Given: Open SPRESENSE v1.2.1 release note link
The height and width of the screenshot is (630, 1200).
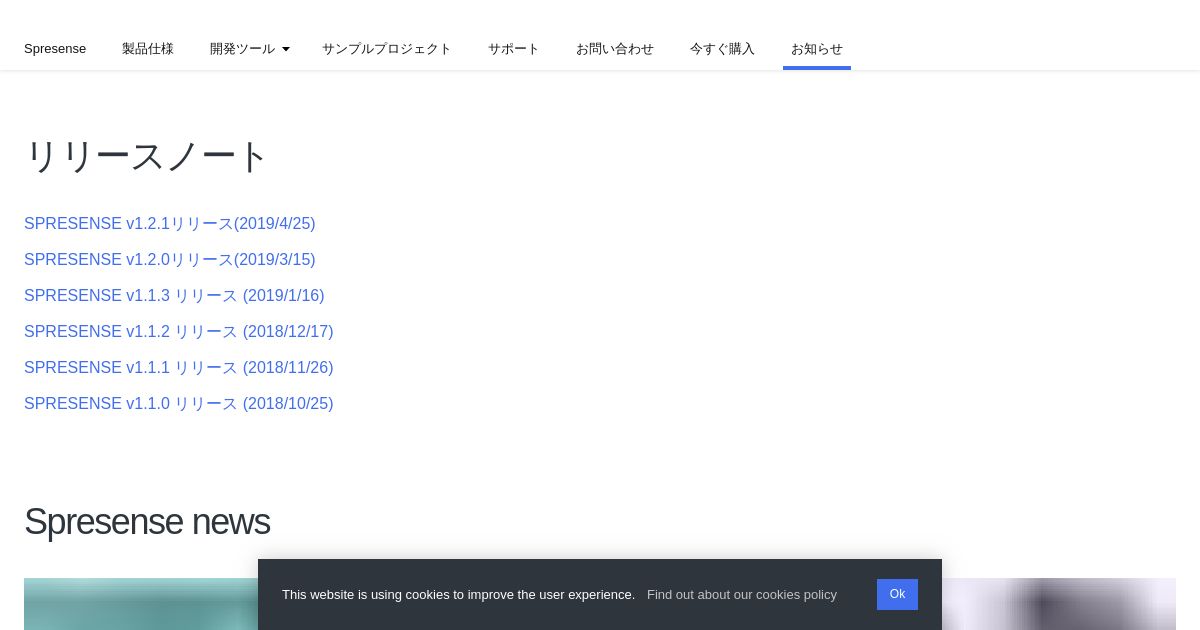Looking at the screenshot, I should tap(170, 224).
